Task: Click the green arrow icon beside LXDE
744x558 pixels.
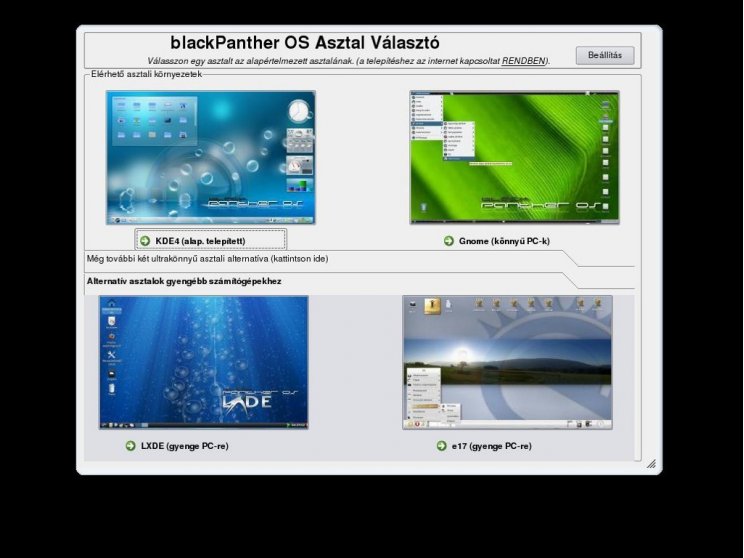Action: click(x=130, y=446)
